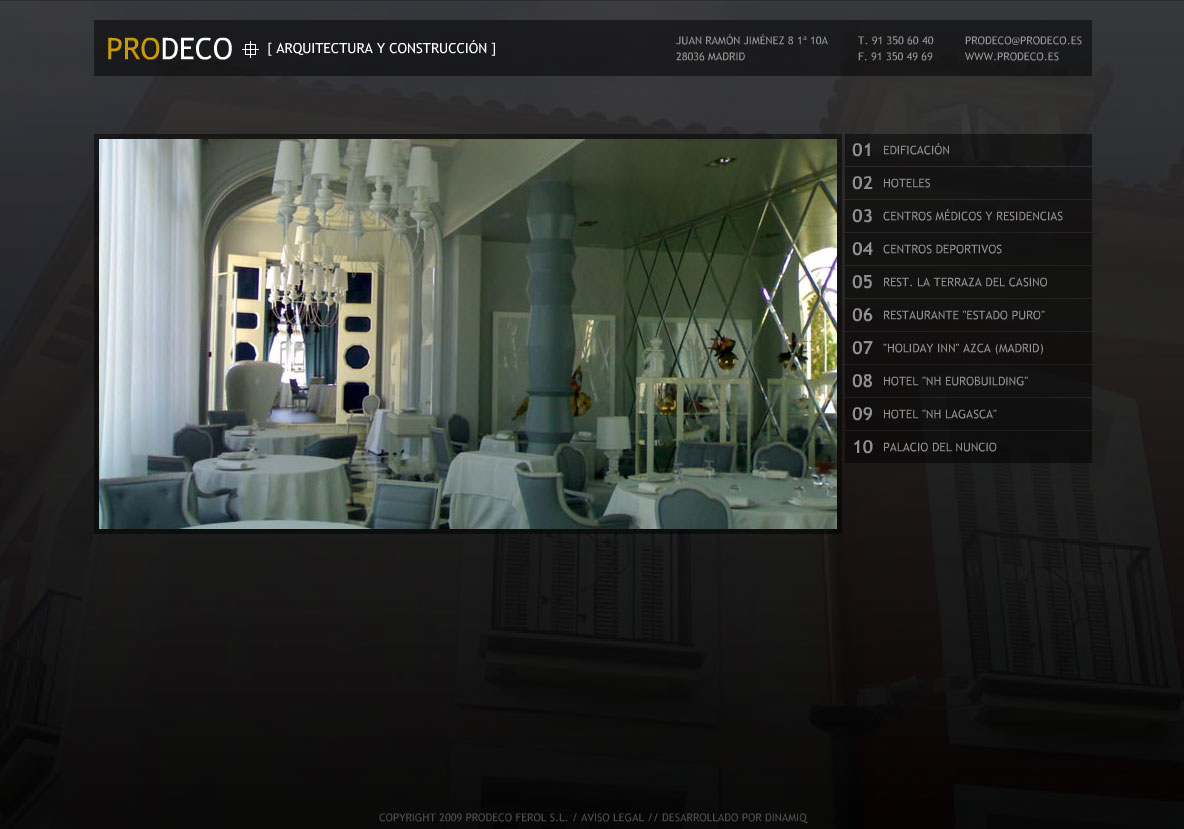Click the crosshair icon beside PRODECO logo
This screenshot has width=1184, height=829.
[x=251, y=50]
